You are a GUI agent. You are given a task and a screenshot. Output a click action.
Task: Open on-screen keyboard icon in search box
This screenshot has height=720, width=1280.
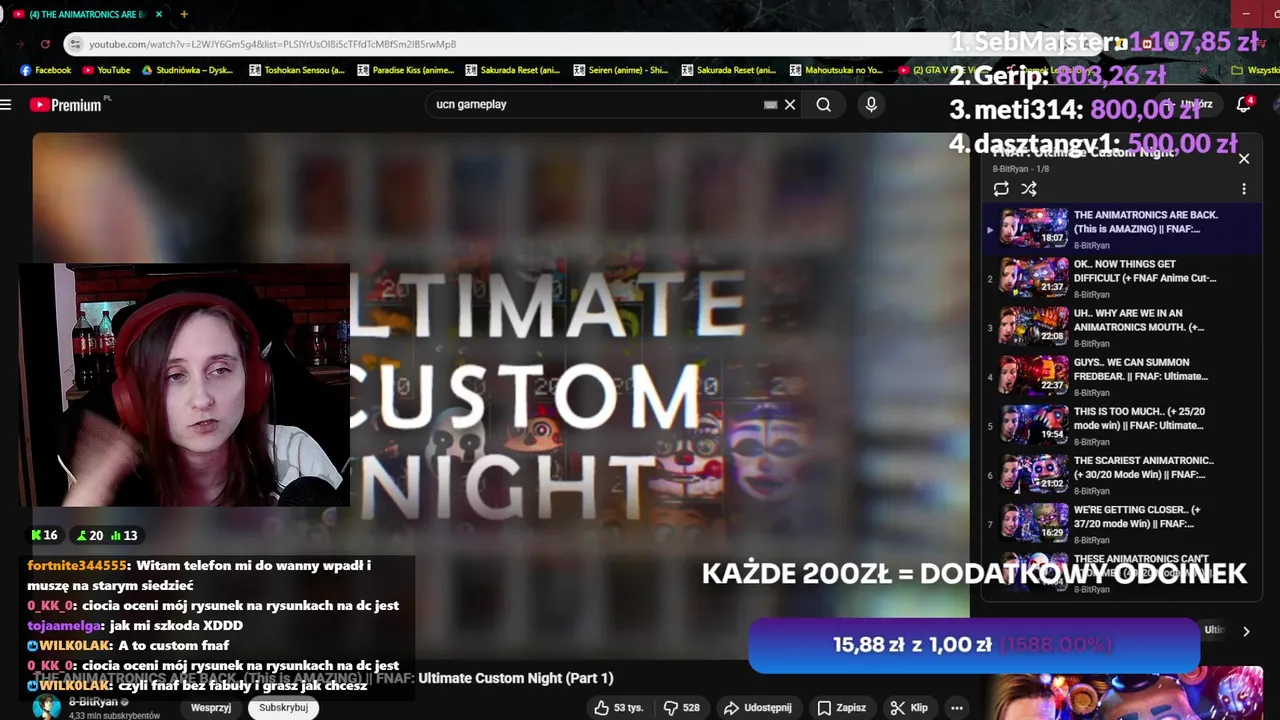point(770,104)
